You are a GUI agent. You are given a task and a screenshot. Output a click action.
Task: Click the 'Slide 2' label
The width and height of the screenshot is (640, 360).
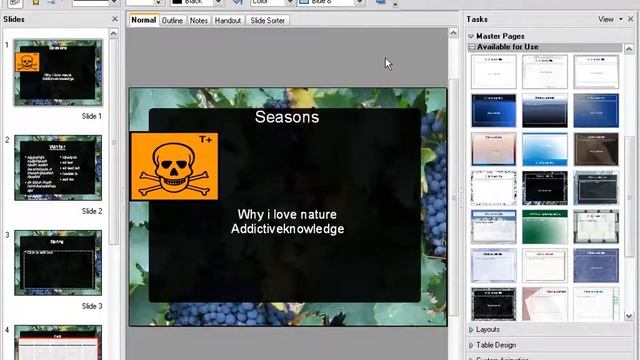point(92,211)
